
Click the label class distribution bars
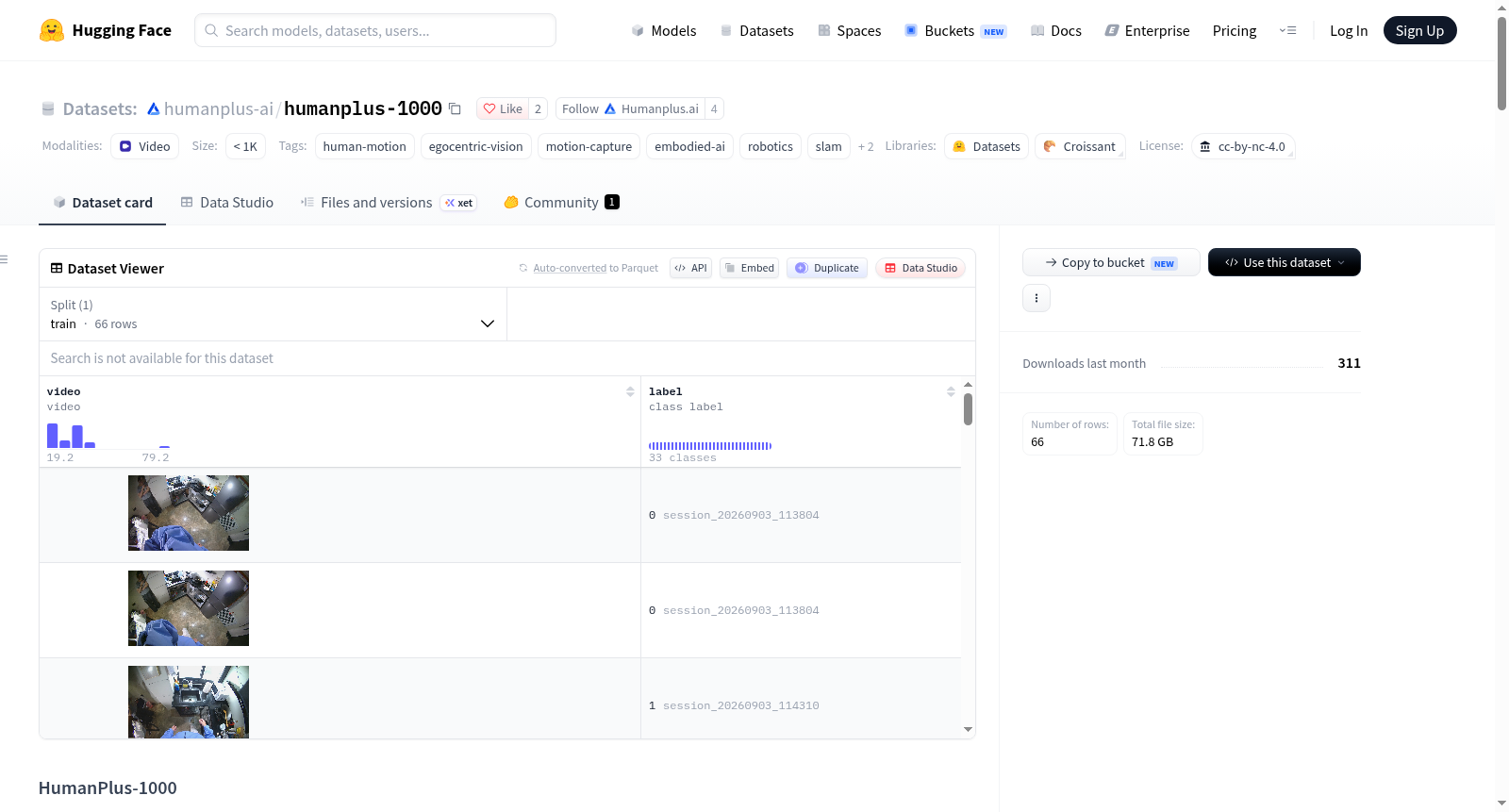click(x=710, y=446)
